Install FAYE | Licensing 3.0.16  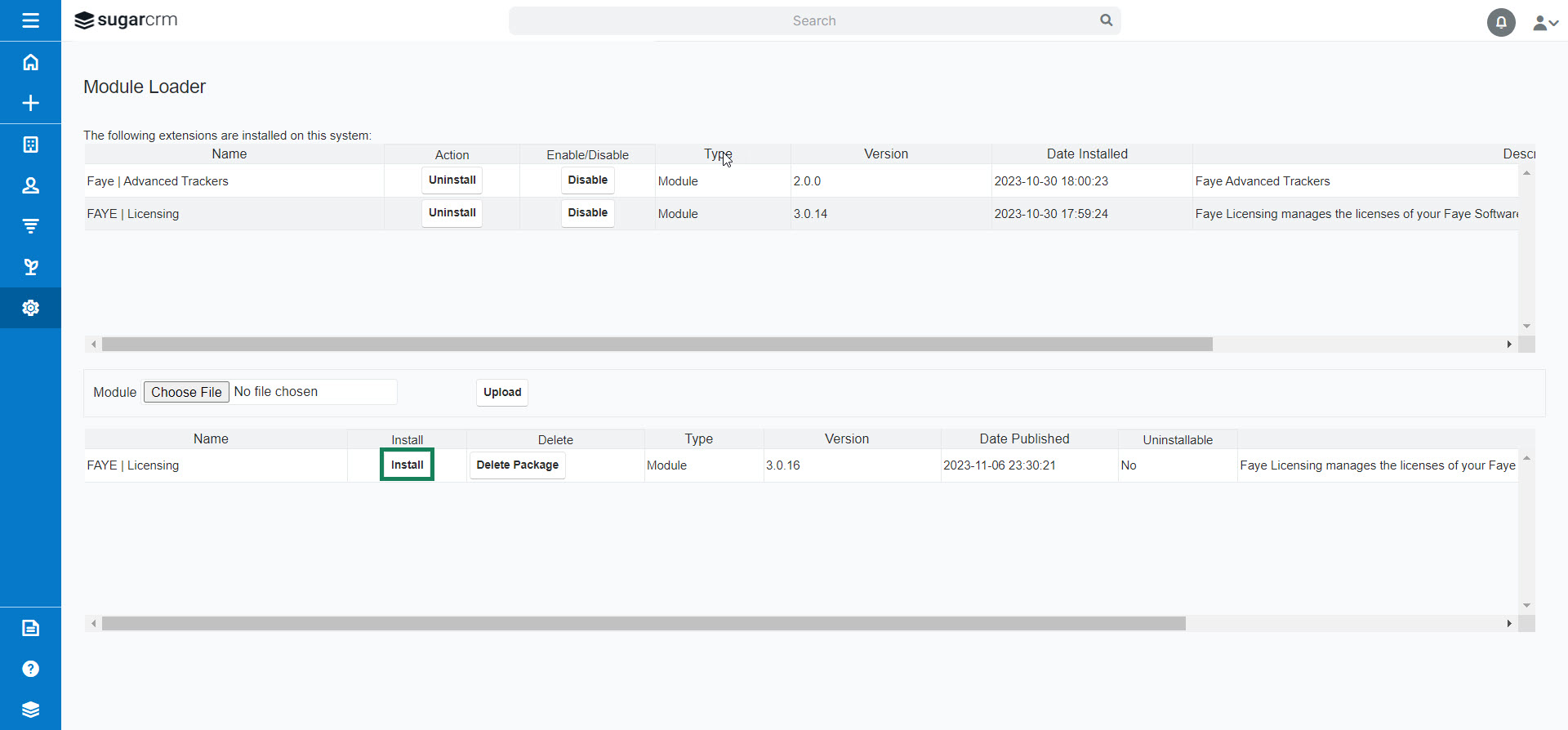click(x=407, y=465)
